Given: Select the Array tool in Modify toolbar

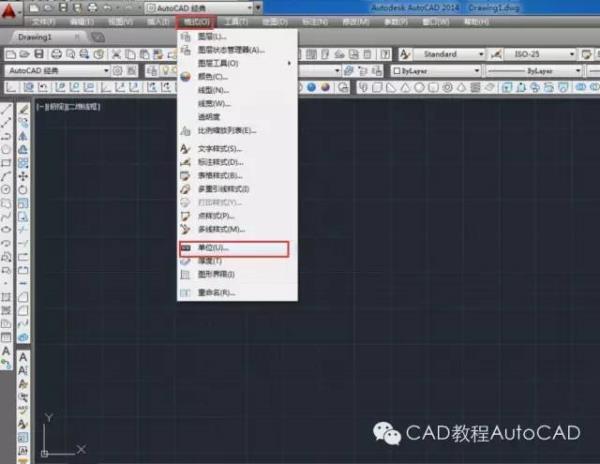Looking at the screenshot, I should 23,163.
